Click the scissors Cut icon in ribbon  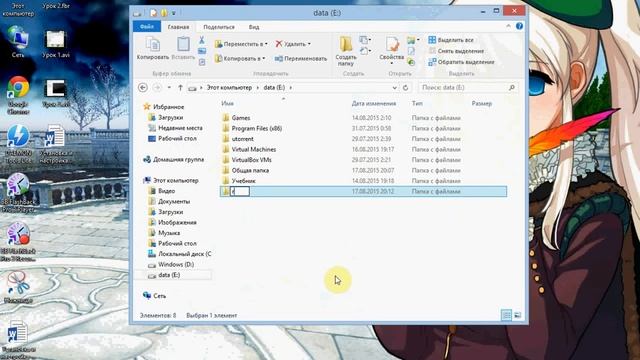pyautogui.click(x=202, y=40)
